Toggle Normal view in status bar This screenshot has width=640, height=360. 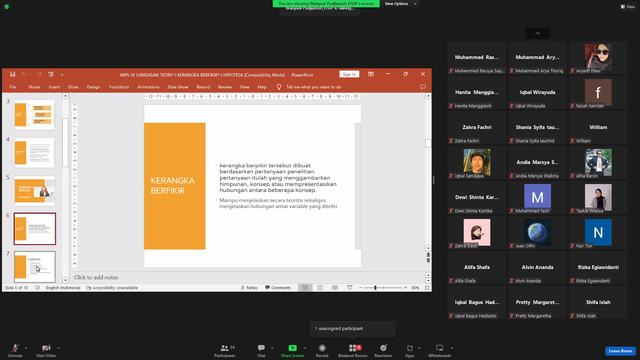305,288
